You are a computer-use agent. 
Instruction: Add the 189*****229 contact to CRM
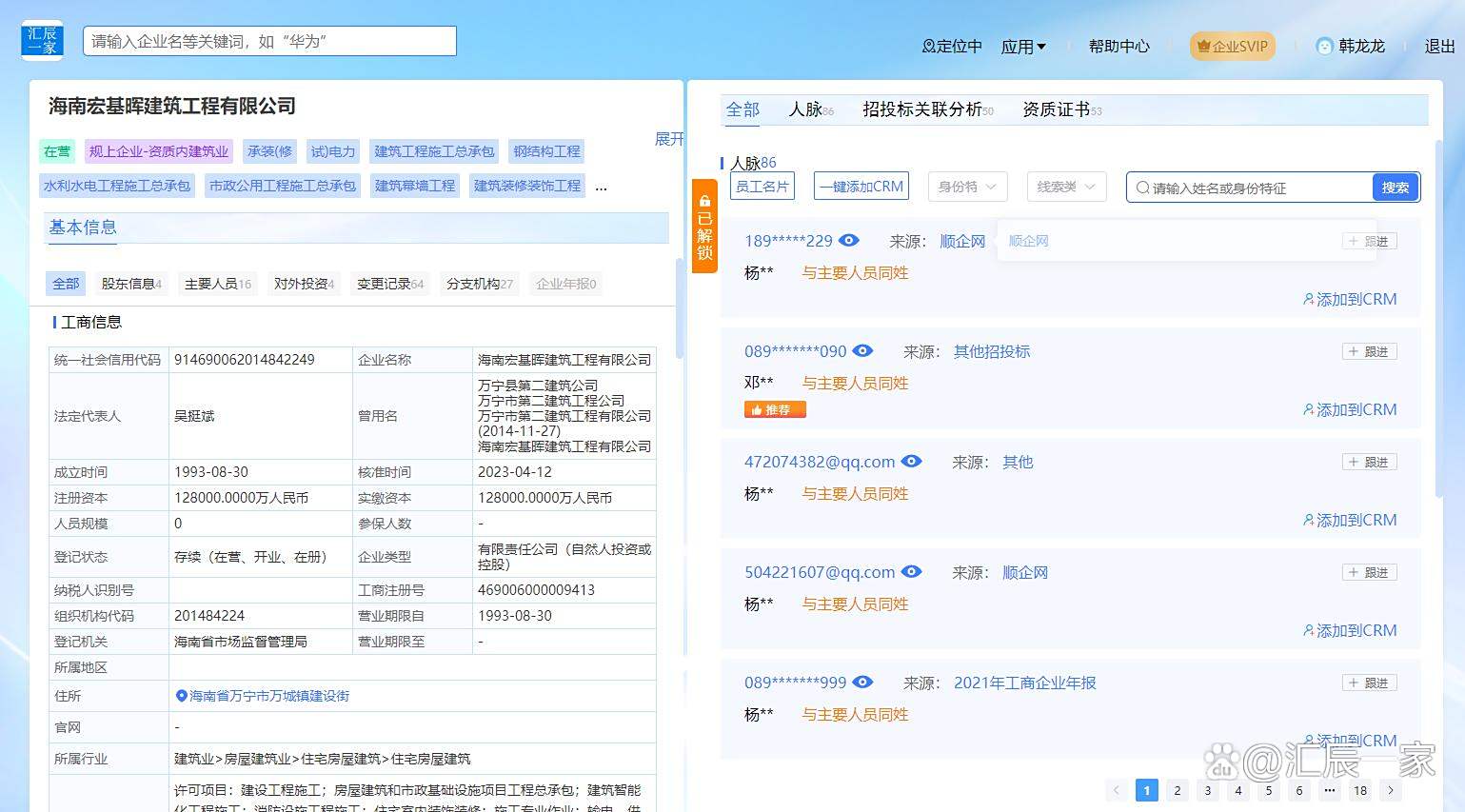pyautogui.click(x=1350, y=299)
